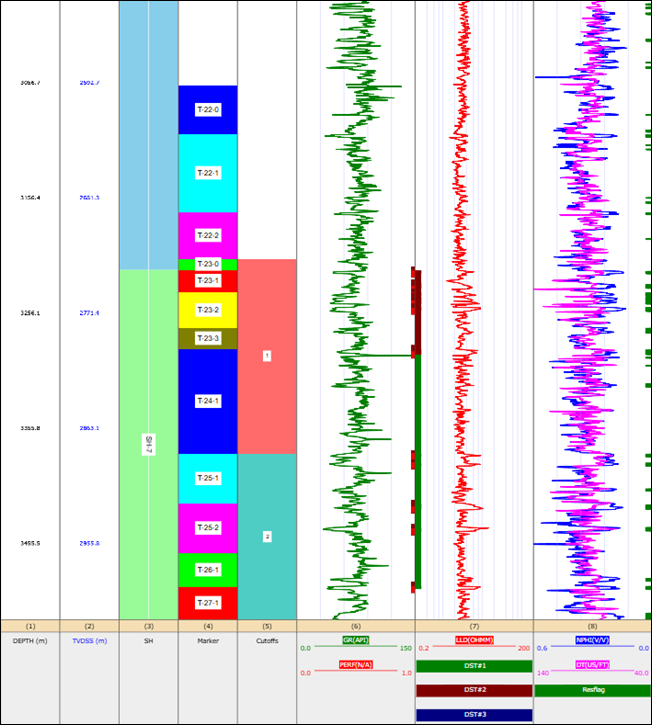
Task: Click the T-27-1 red marker zone
Action: pos(208,603)
